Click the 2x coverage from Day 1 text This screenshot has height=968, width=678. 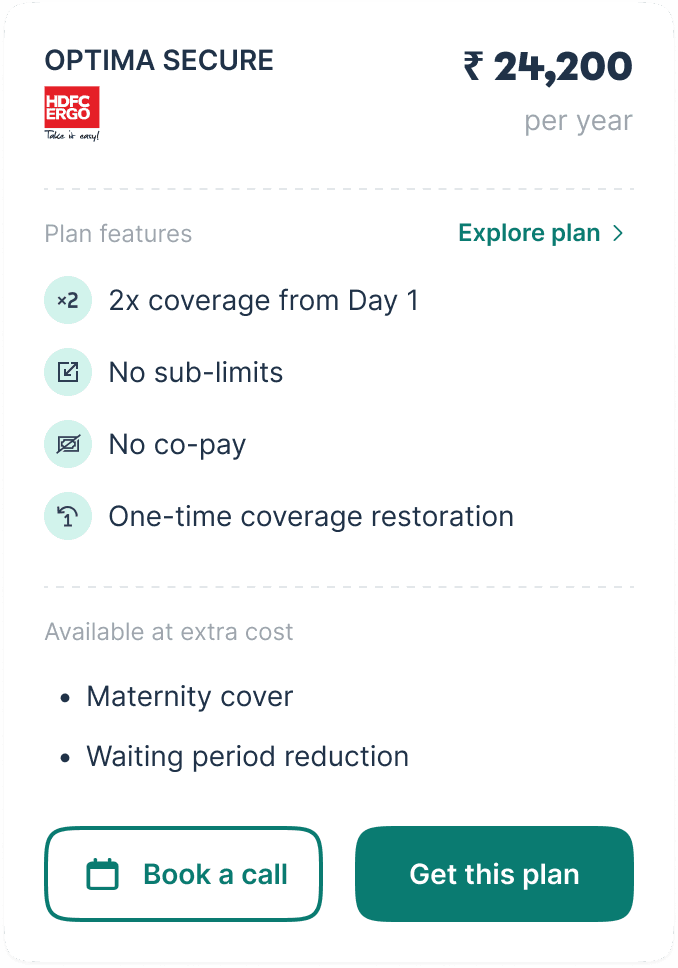tap(264, 301)
